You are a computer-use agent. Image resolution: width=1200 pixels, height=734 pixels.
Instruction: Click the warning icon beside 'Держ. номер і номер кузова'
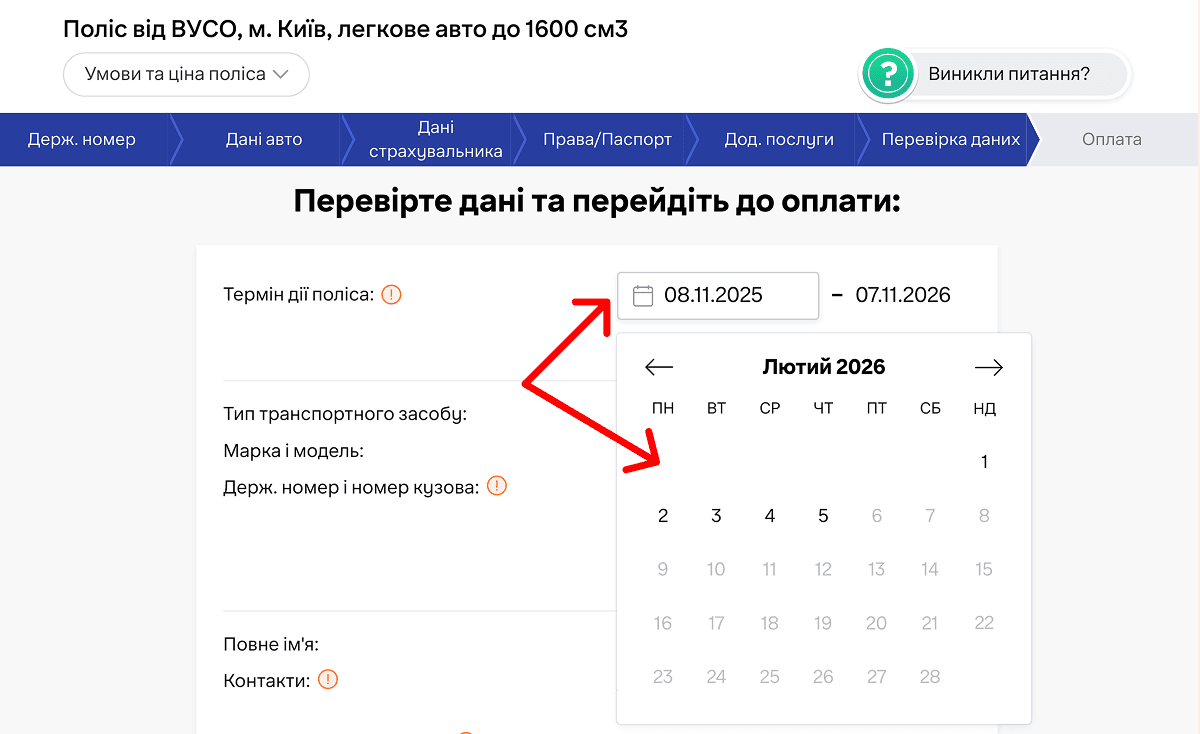point(496,485)
